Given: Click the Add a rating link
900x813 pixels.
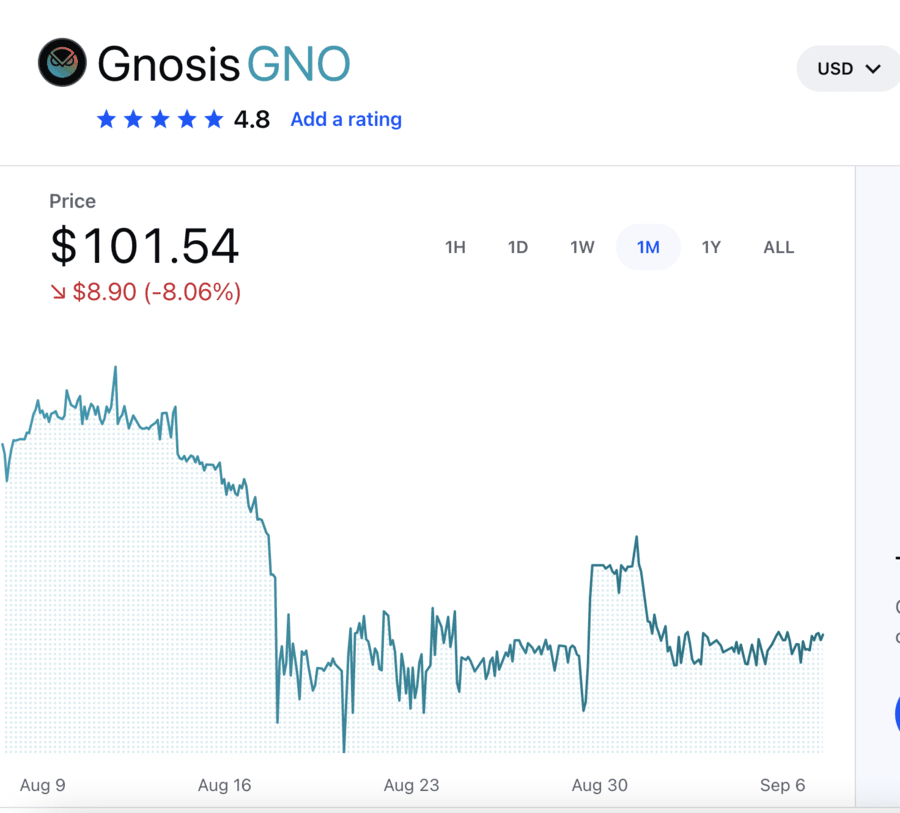Looking at the screenshot, I should [346, 119].
